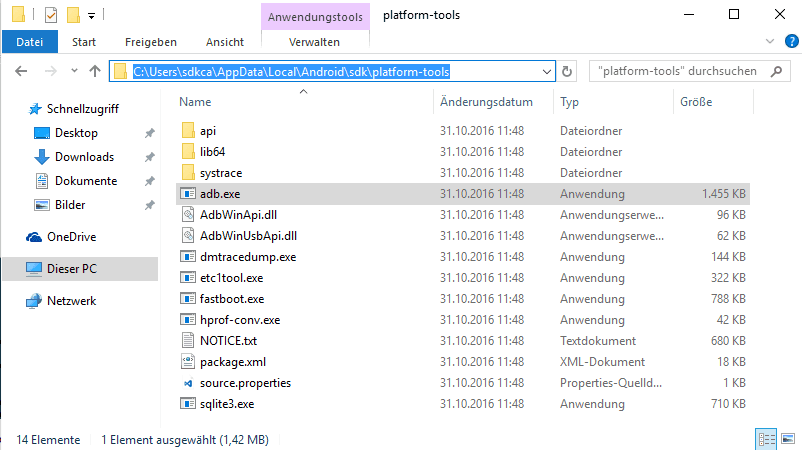Image resolution: width=803 pixels, height=450 pixels.
Task: Click the fastboot.exe application icon
Action: coord(188,298)
